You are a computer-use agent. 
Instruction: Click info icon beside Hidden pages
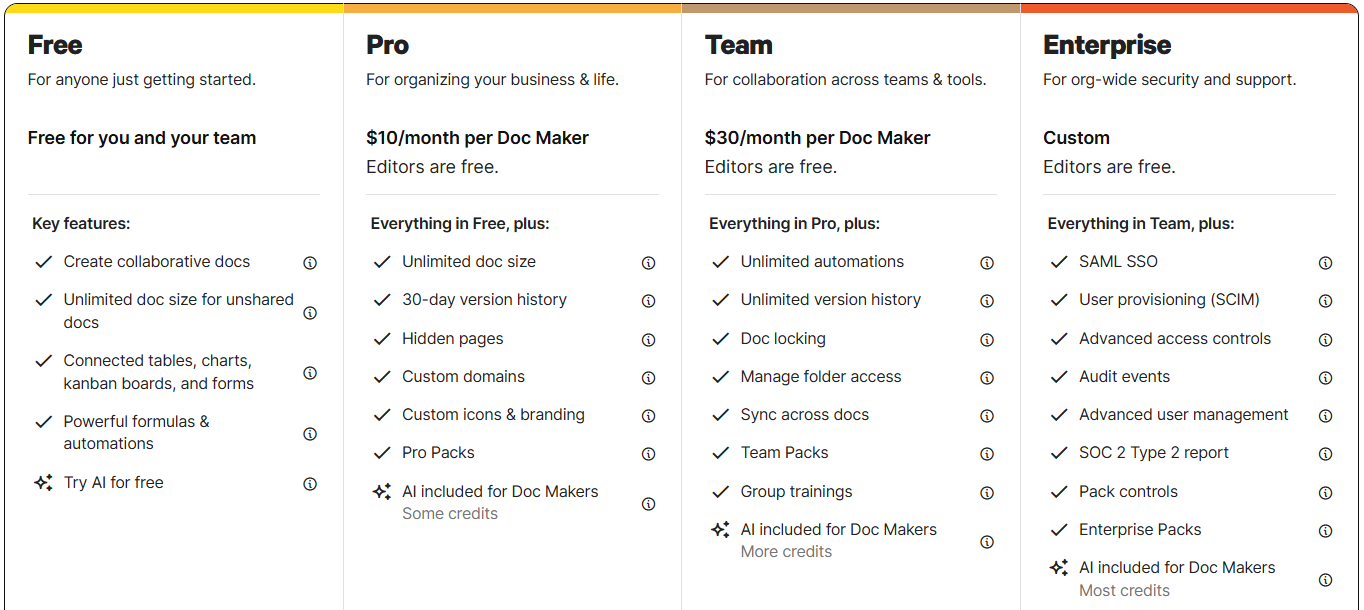(x=648, y=340)
